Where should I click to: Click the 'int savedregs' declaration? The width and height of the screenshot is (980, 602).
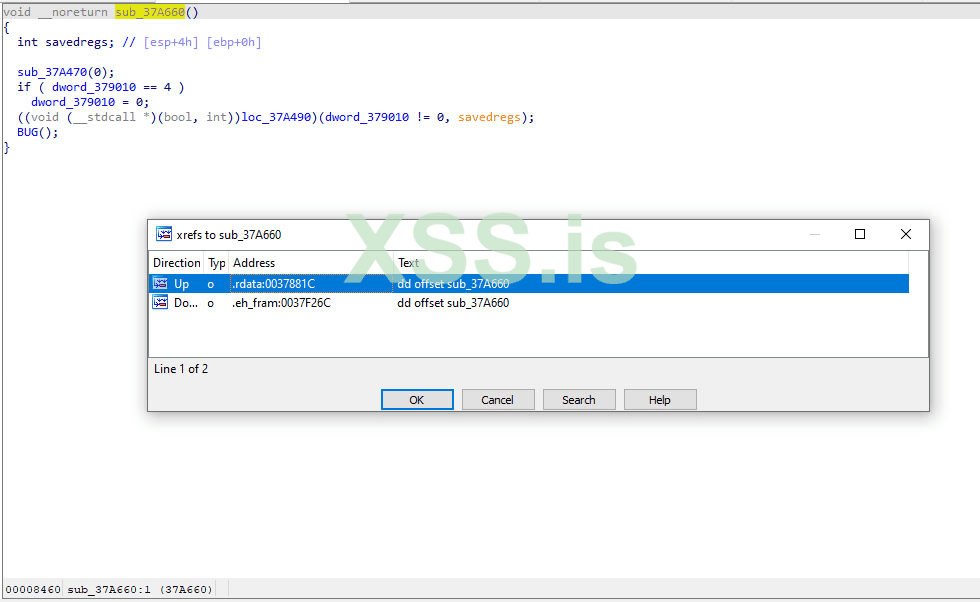(x=66, y=42)
